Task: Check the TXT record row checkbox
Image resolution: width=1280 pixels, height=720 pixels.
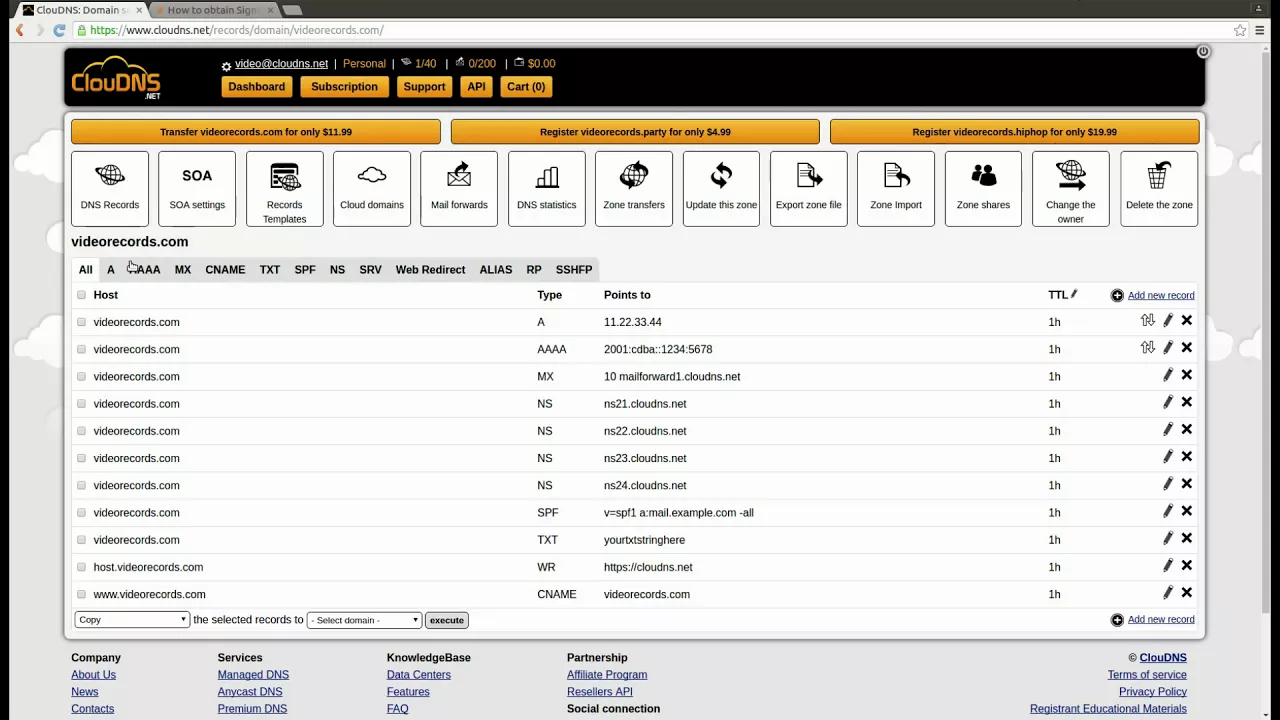Action: tap(82, 540)
